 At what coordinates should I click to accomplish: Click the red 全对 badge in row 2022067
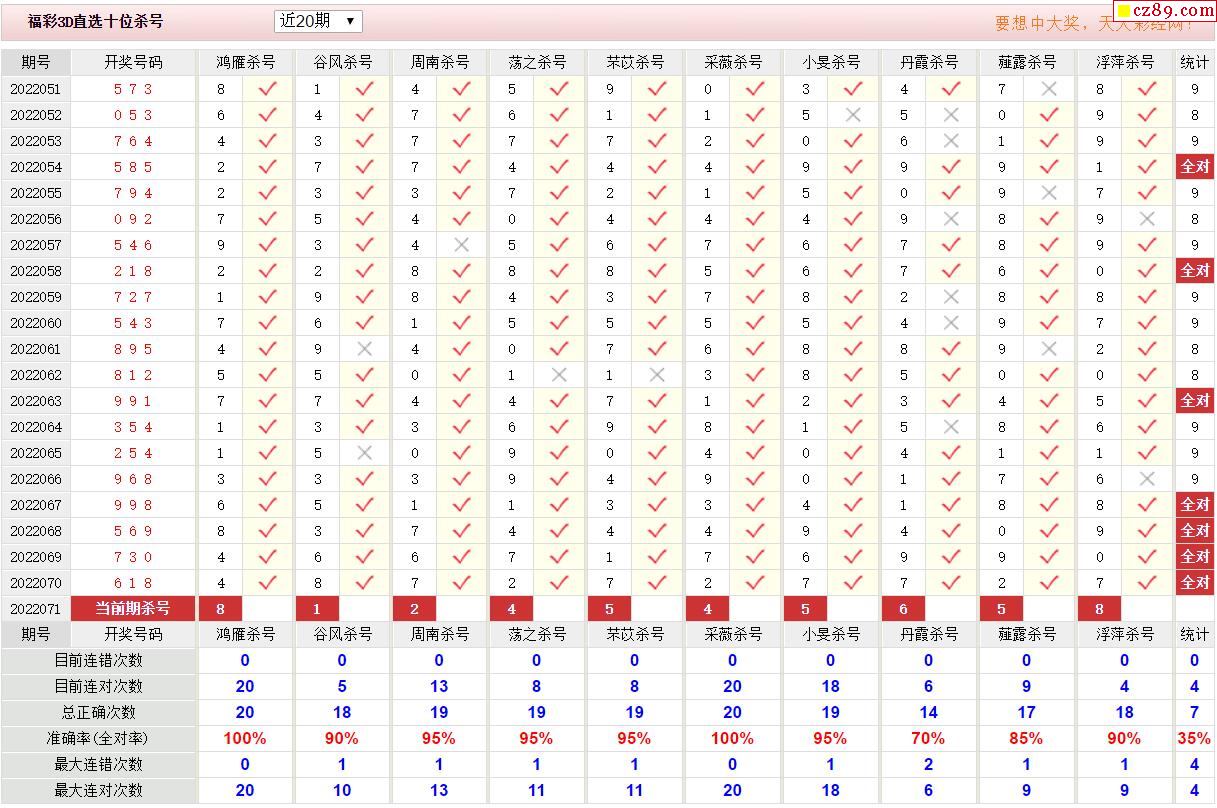[1195, 505]
